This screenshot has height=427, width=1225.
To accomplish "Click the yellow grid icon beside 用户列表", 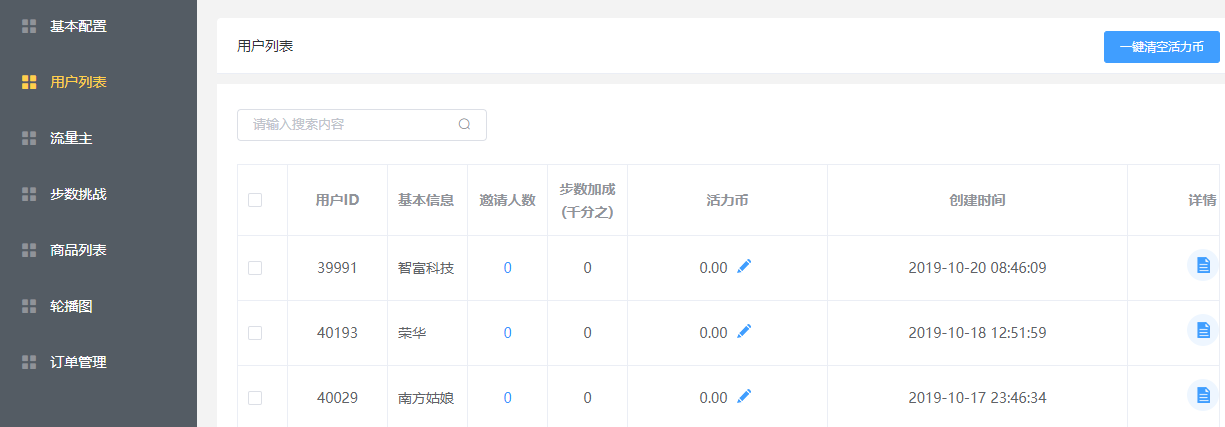I will click(x=29, y=82).
